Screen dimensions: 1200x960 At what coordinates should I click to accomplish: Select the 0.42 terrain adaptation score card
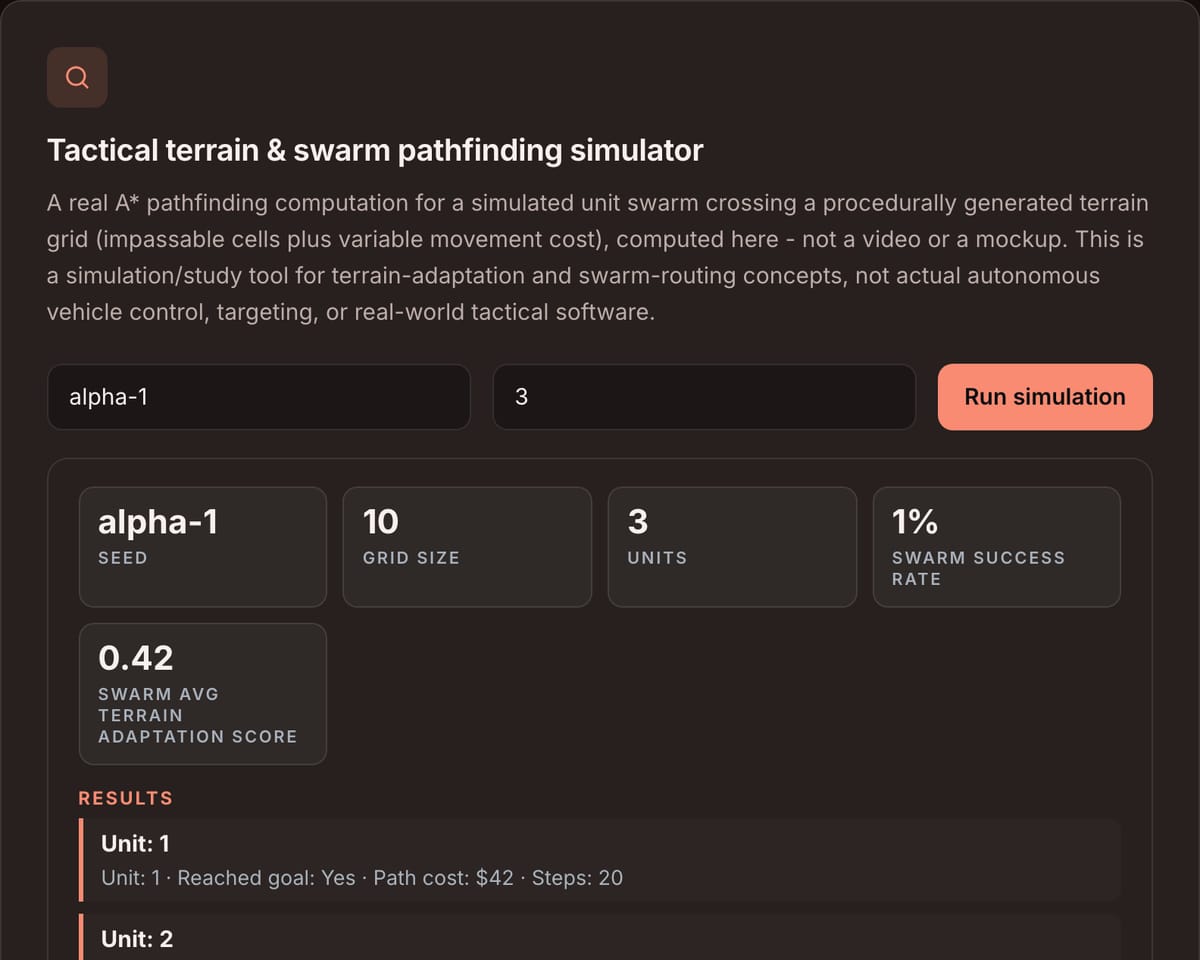[x=203, y=694]
